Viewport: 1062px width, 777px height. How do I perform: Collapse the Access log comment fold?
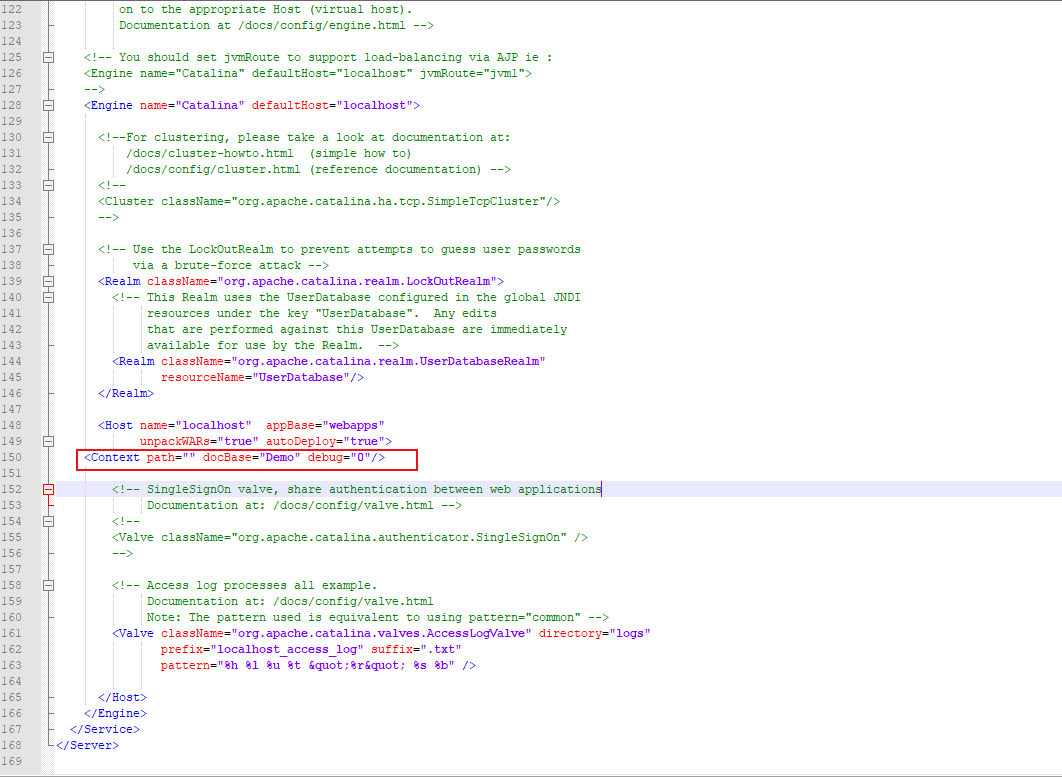click(x=47, y=585)
